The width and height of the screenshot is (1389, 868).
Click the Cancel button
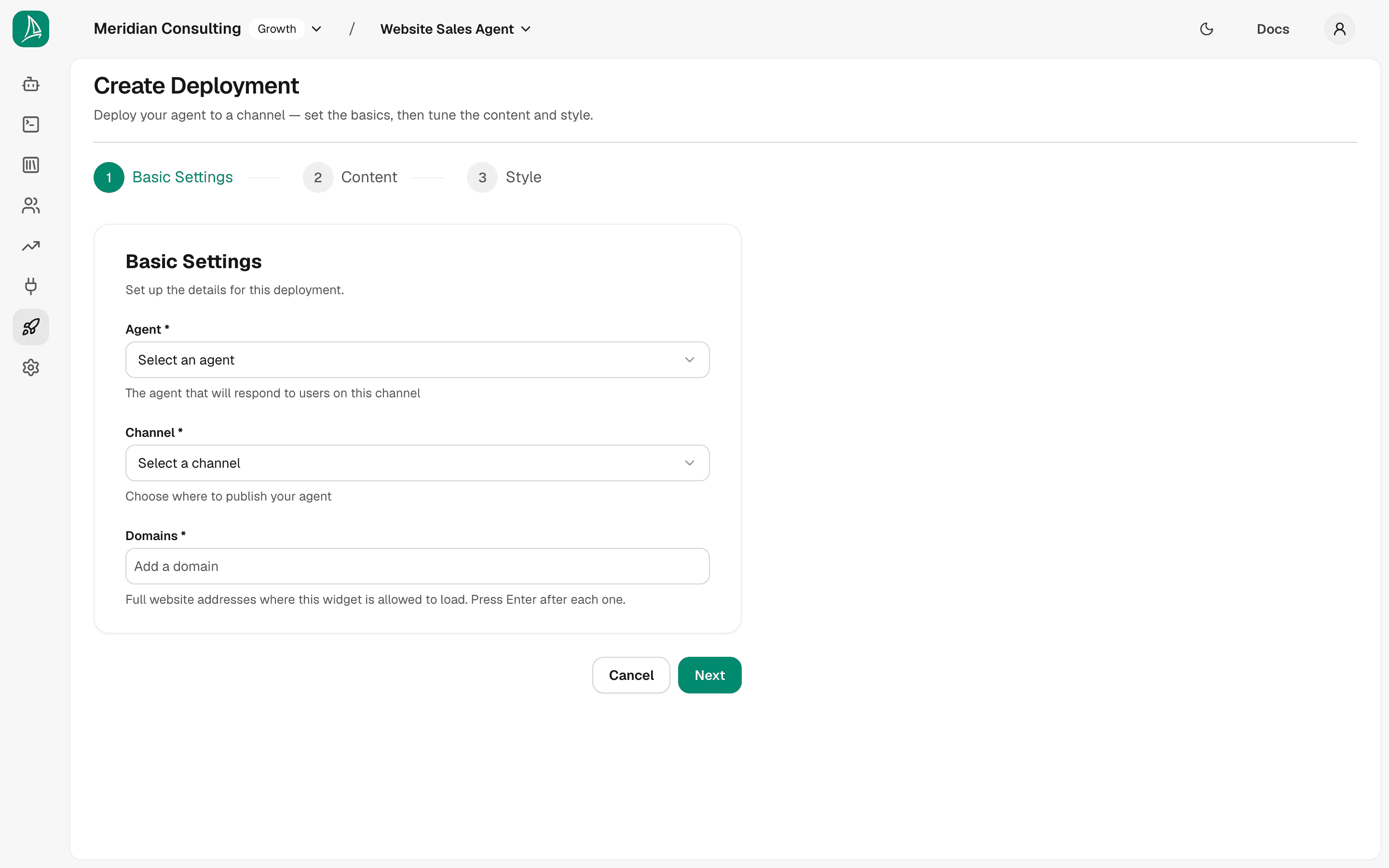[631, 675]
